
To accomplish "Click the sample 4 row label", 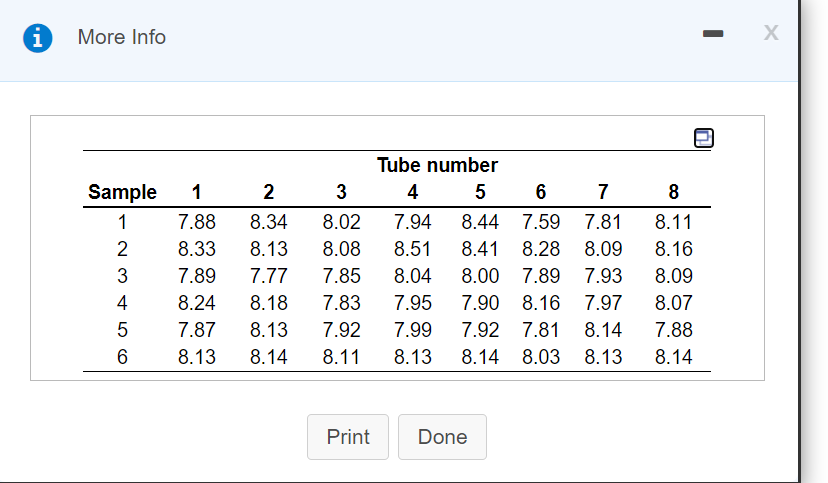I will pos(122,303).
